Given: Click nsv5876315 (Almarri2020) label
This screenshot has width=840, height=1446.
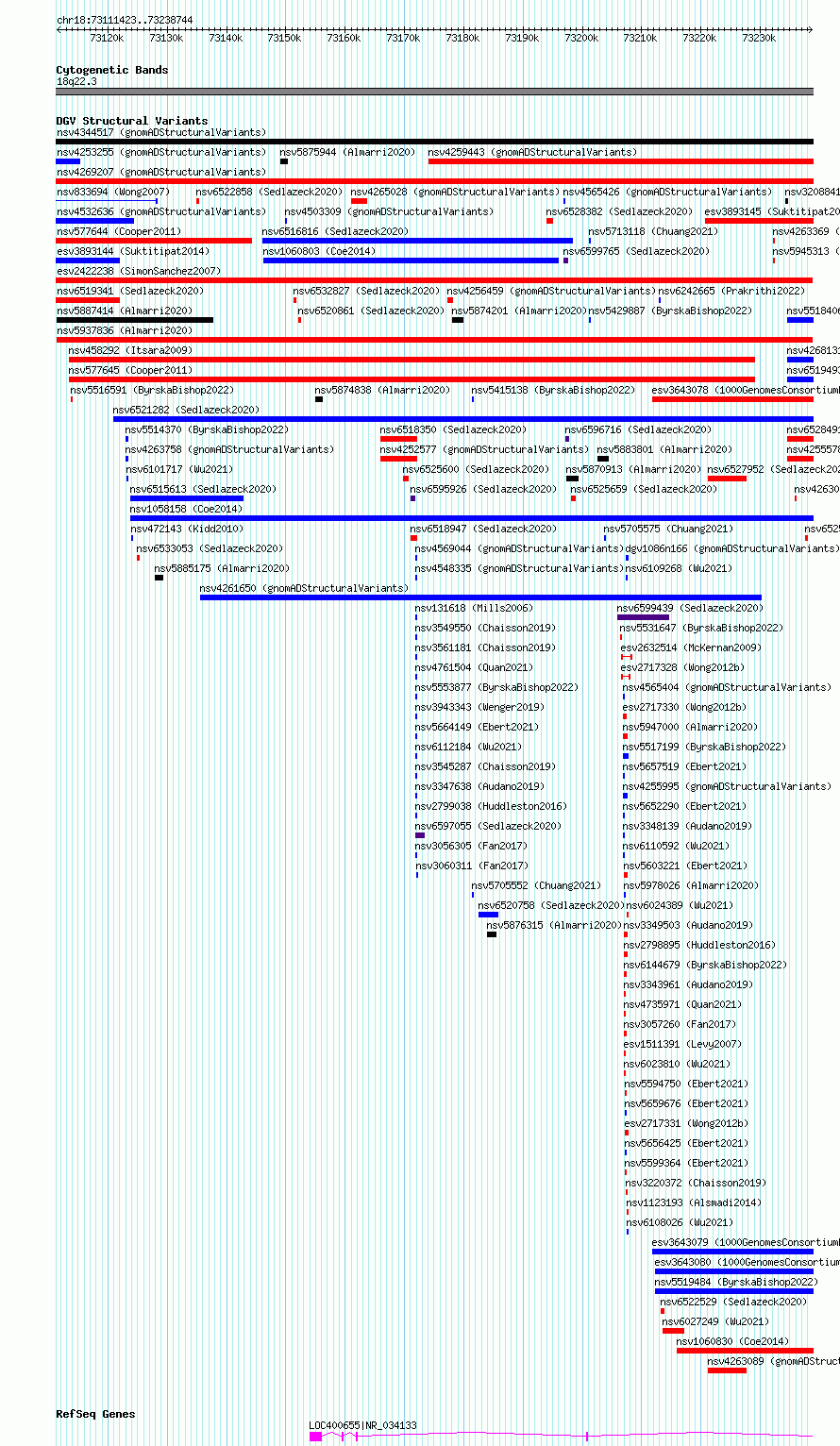Looking at the screenshot, I should [x=555, y=925].
